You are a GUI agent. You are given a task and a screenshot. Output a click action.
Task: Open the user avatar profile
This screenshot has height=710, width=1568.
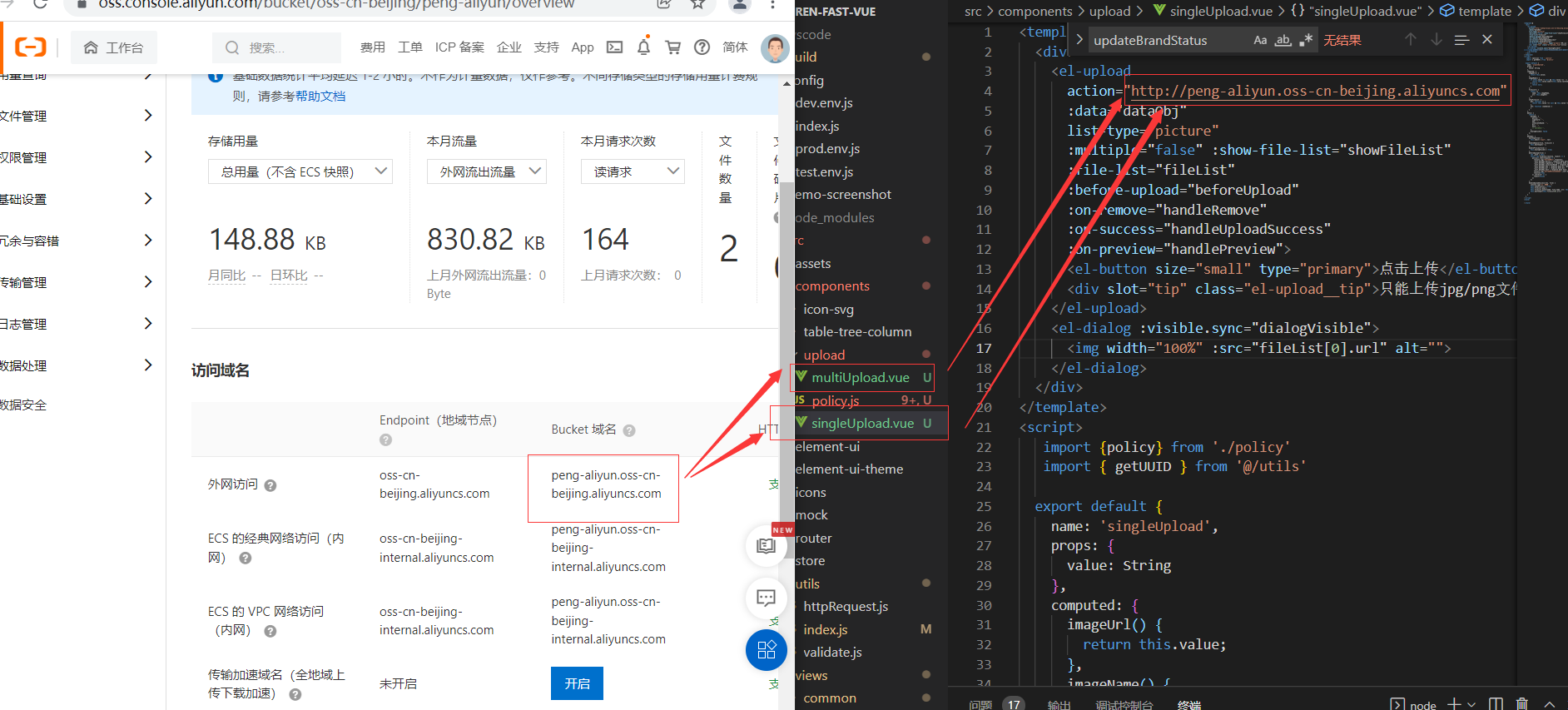click(x=775, y=48)
